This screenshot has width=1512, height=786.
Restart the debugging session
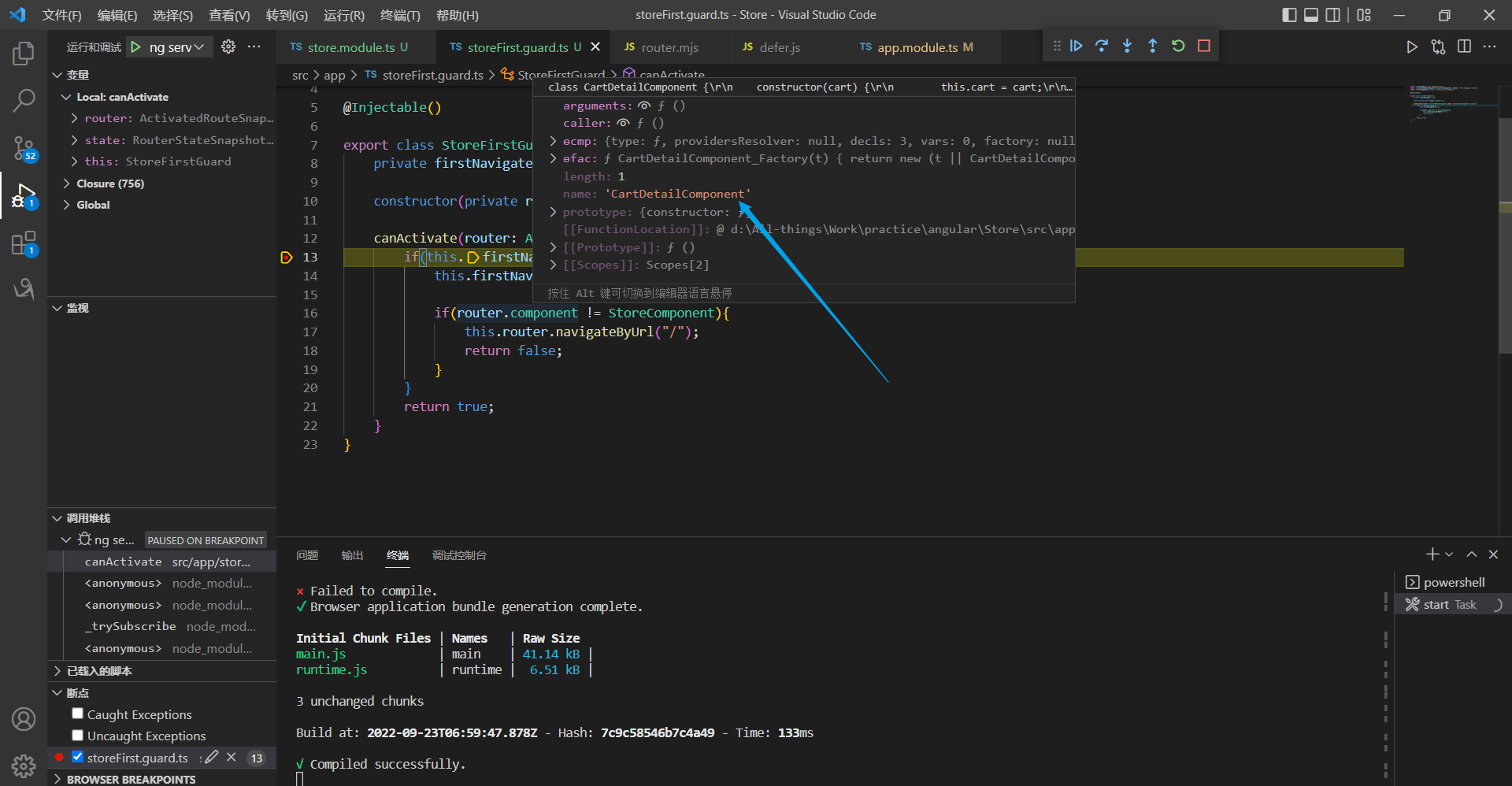click(x=1178, y=46)
